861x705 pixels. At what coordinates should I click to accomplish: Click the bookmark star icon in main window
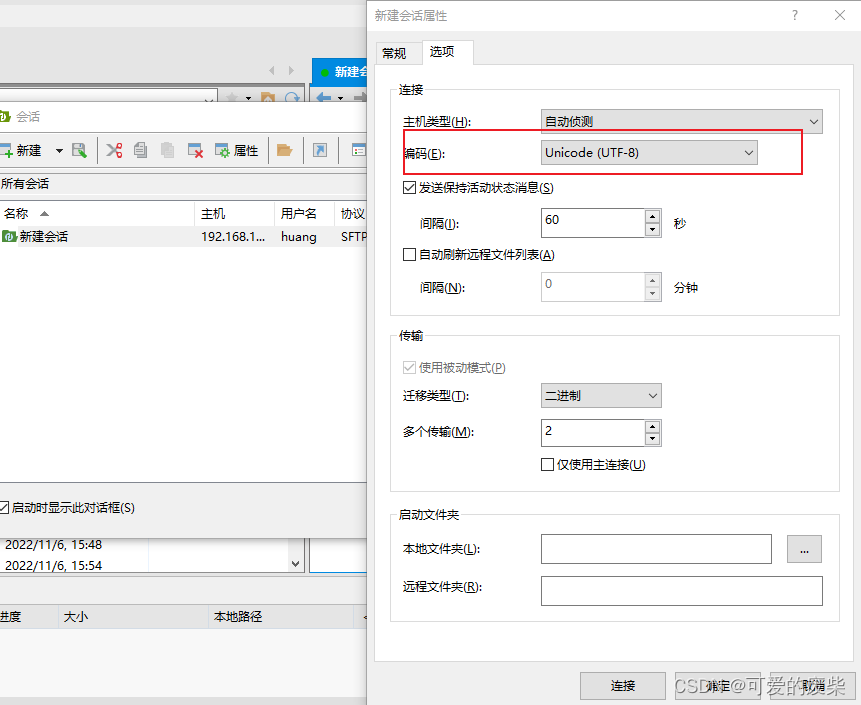click(x=232, y=98)
